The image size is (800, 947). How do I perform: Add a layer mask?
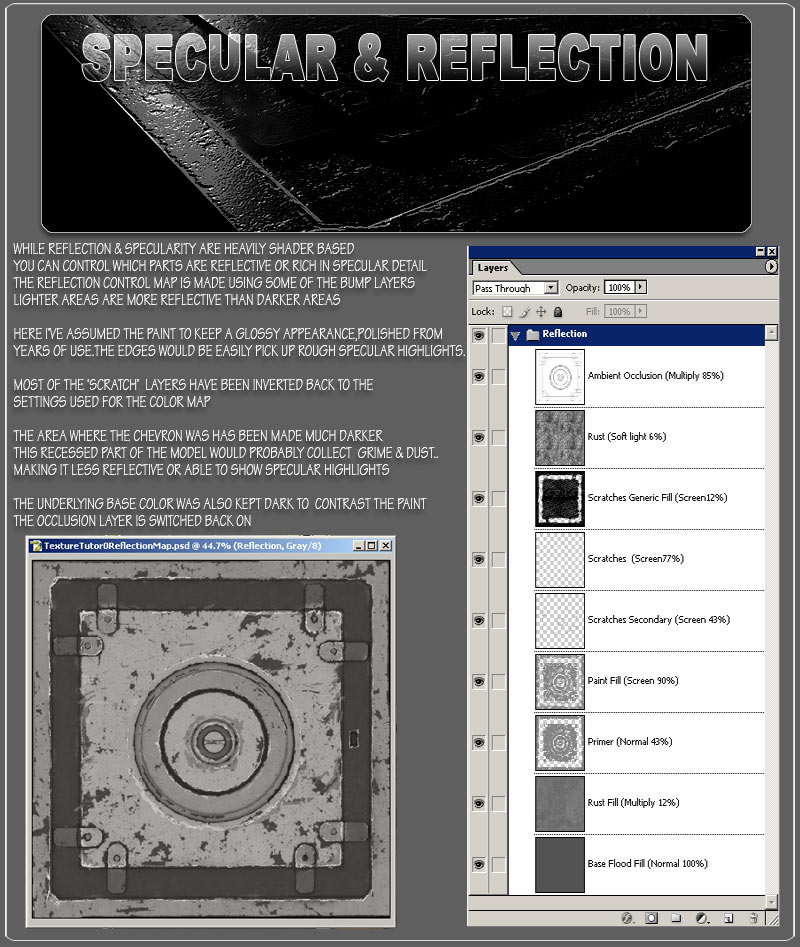click(651, 918)
